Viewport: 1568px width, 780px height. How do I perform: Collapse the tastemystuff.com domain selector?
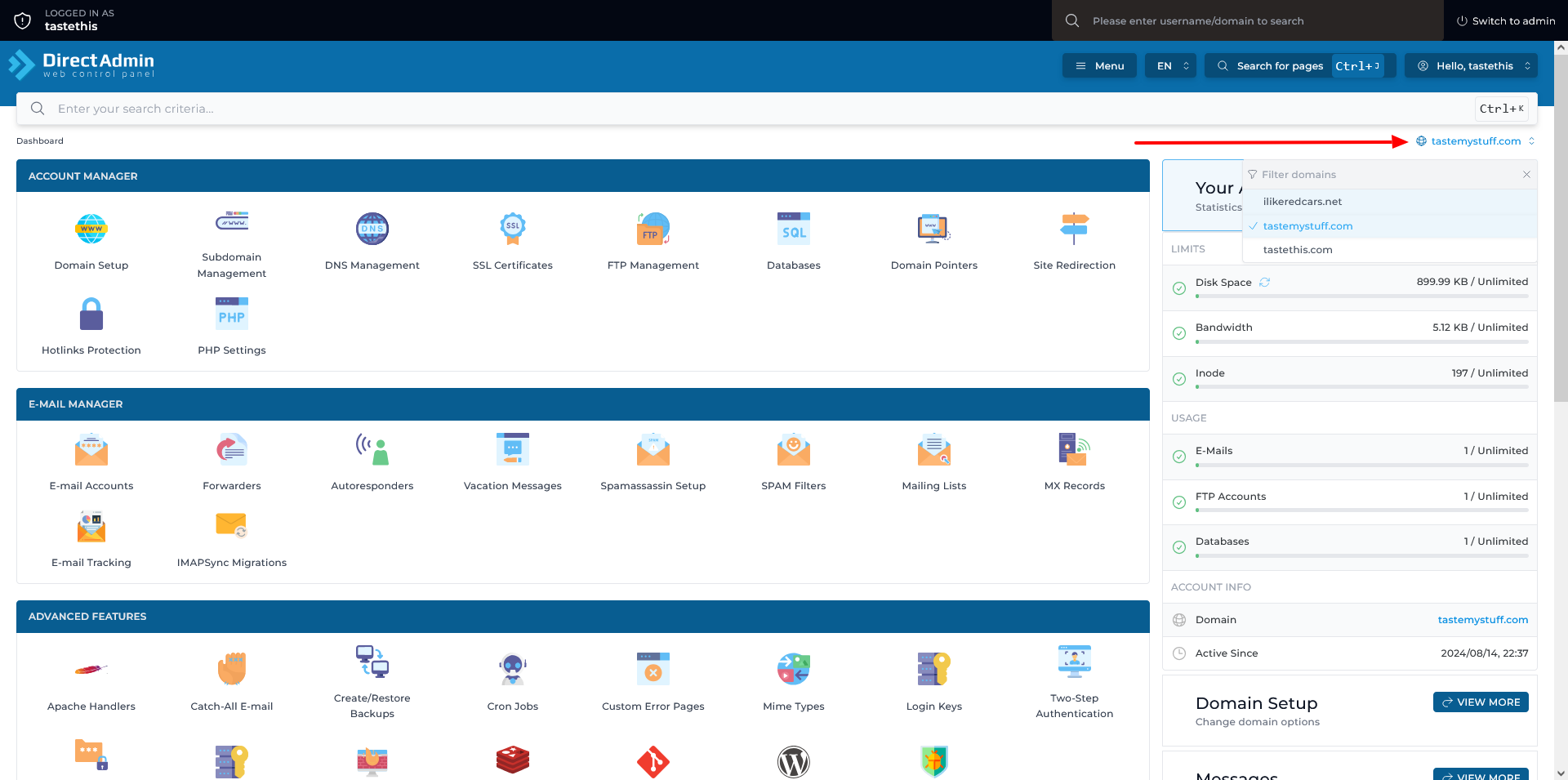click(1476, 141)
